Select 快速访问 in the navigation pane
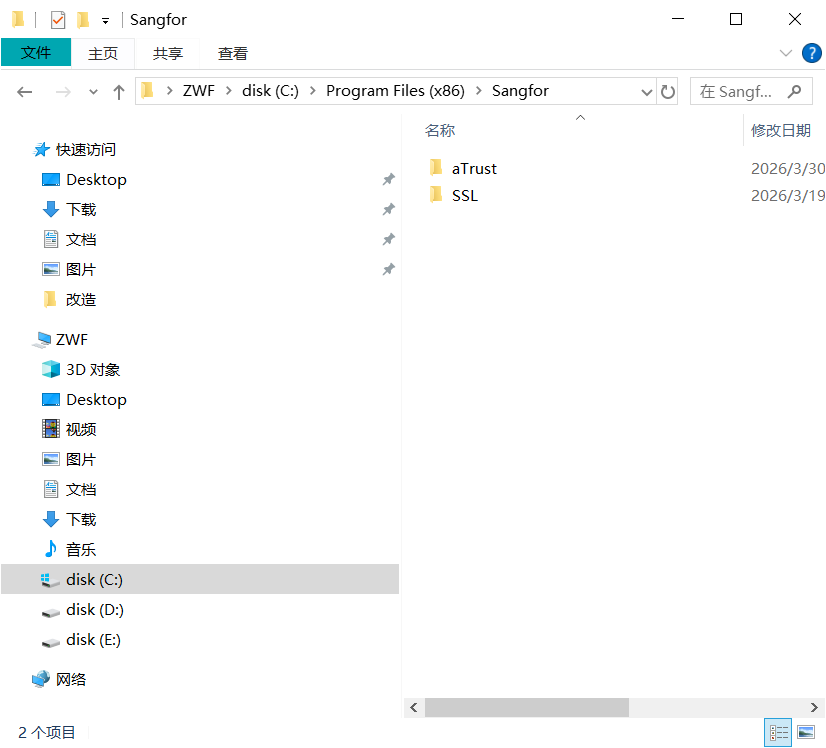Image resolution: width=826 pixels, height=748 pixels. [85, 150]
